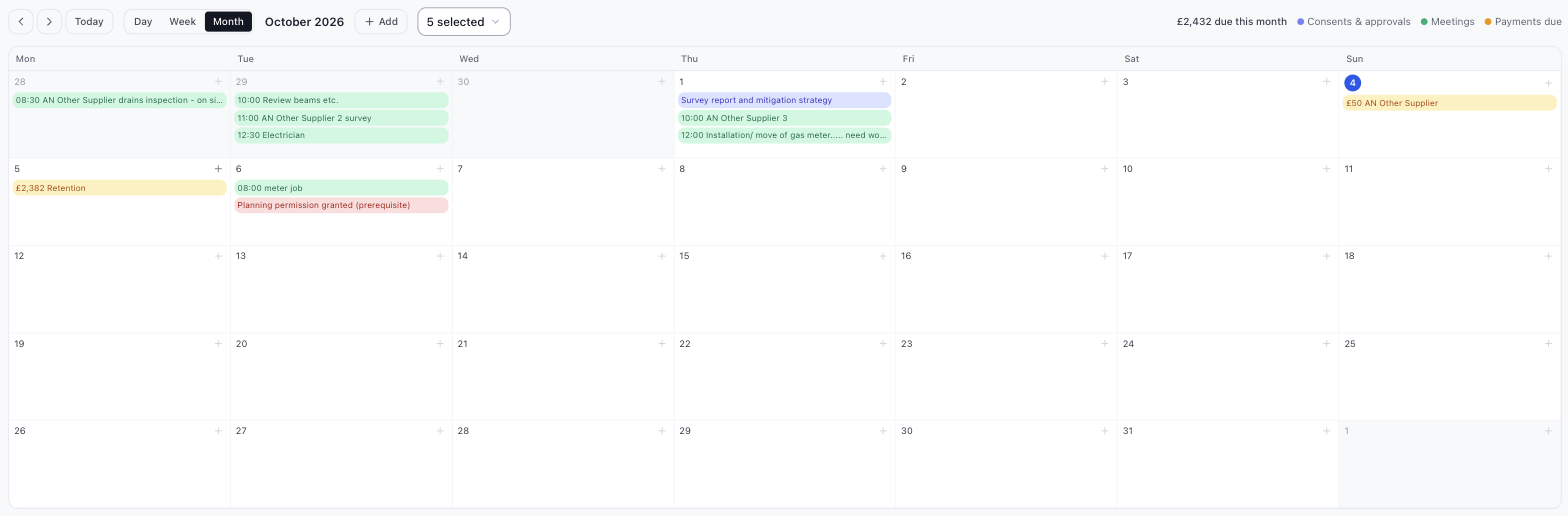Screen dimensions: 1568x516
Task: Open 11:00 AN Other Supplier 2 survey
Action: 341,118
